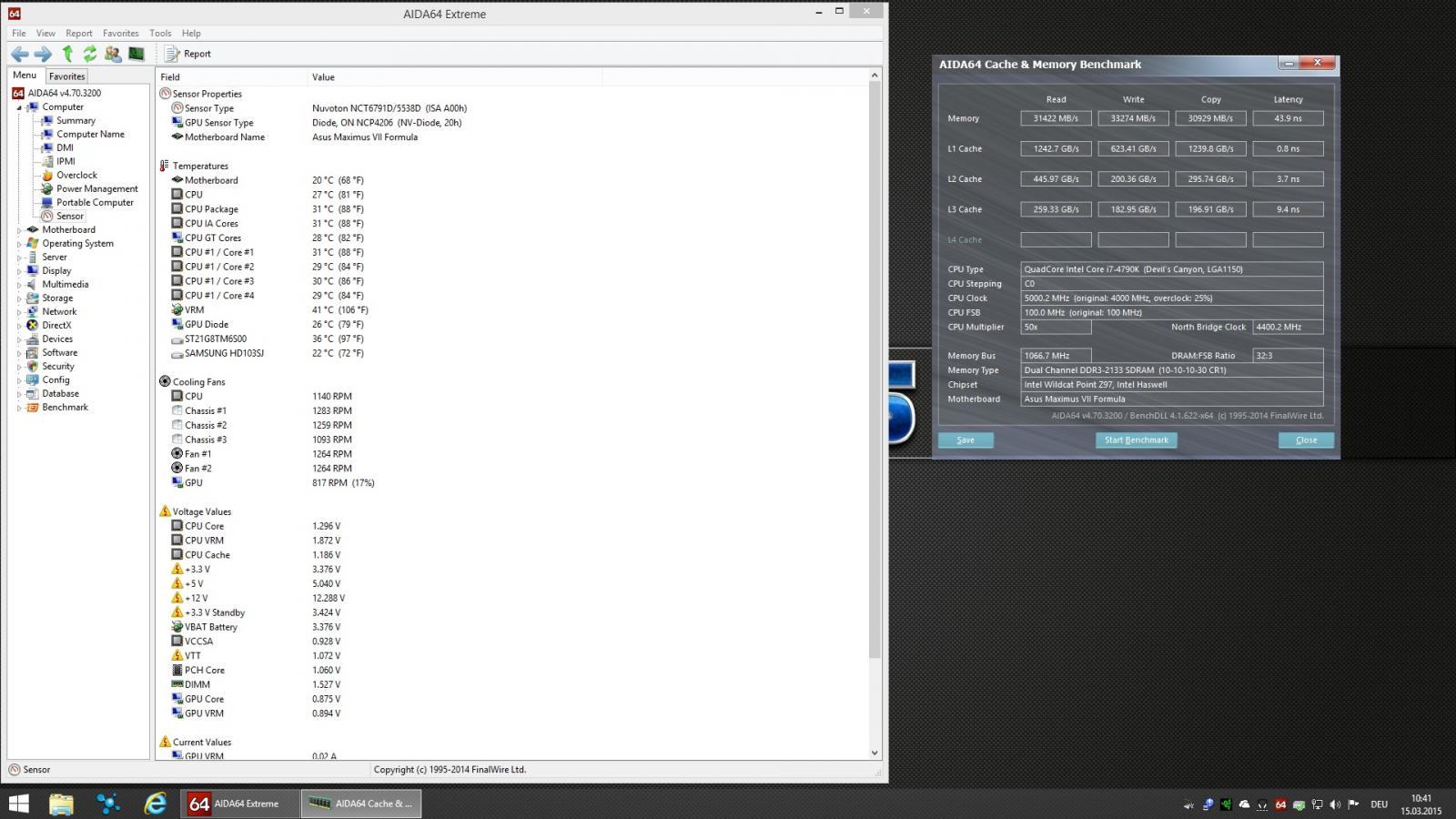
Task: Open the Report menu
Action: 79,33
